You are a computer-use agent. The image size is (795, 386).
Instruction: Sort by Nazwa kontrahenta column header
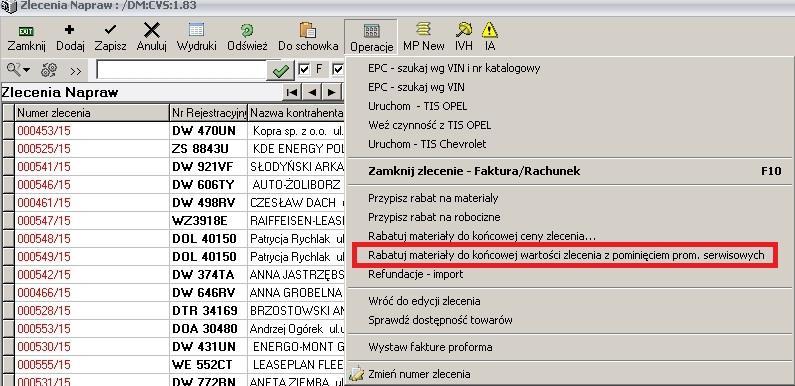pos(296,113)
